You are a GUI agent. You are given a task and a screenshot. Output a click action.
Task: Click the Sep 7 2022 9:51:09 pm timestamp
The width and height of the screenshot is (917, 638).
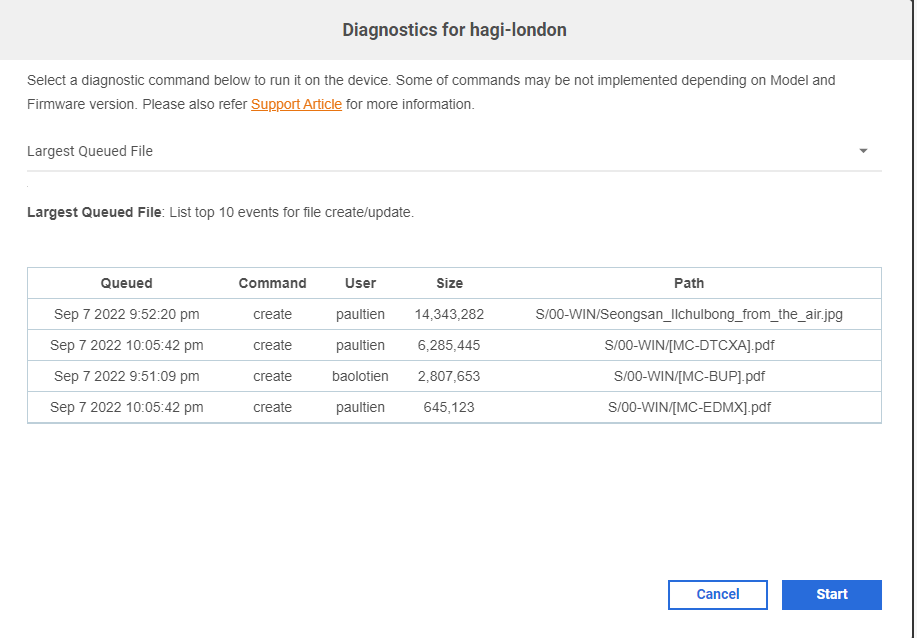point(129,376)
